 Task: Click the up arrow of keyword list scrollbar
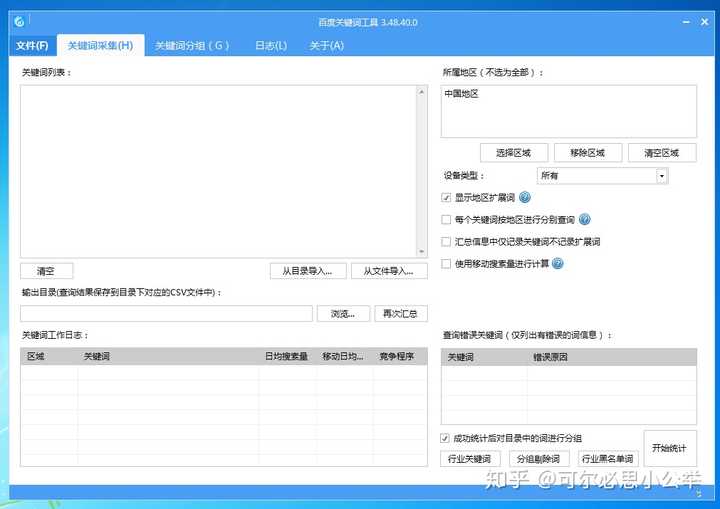point(422,92)
